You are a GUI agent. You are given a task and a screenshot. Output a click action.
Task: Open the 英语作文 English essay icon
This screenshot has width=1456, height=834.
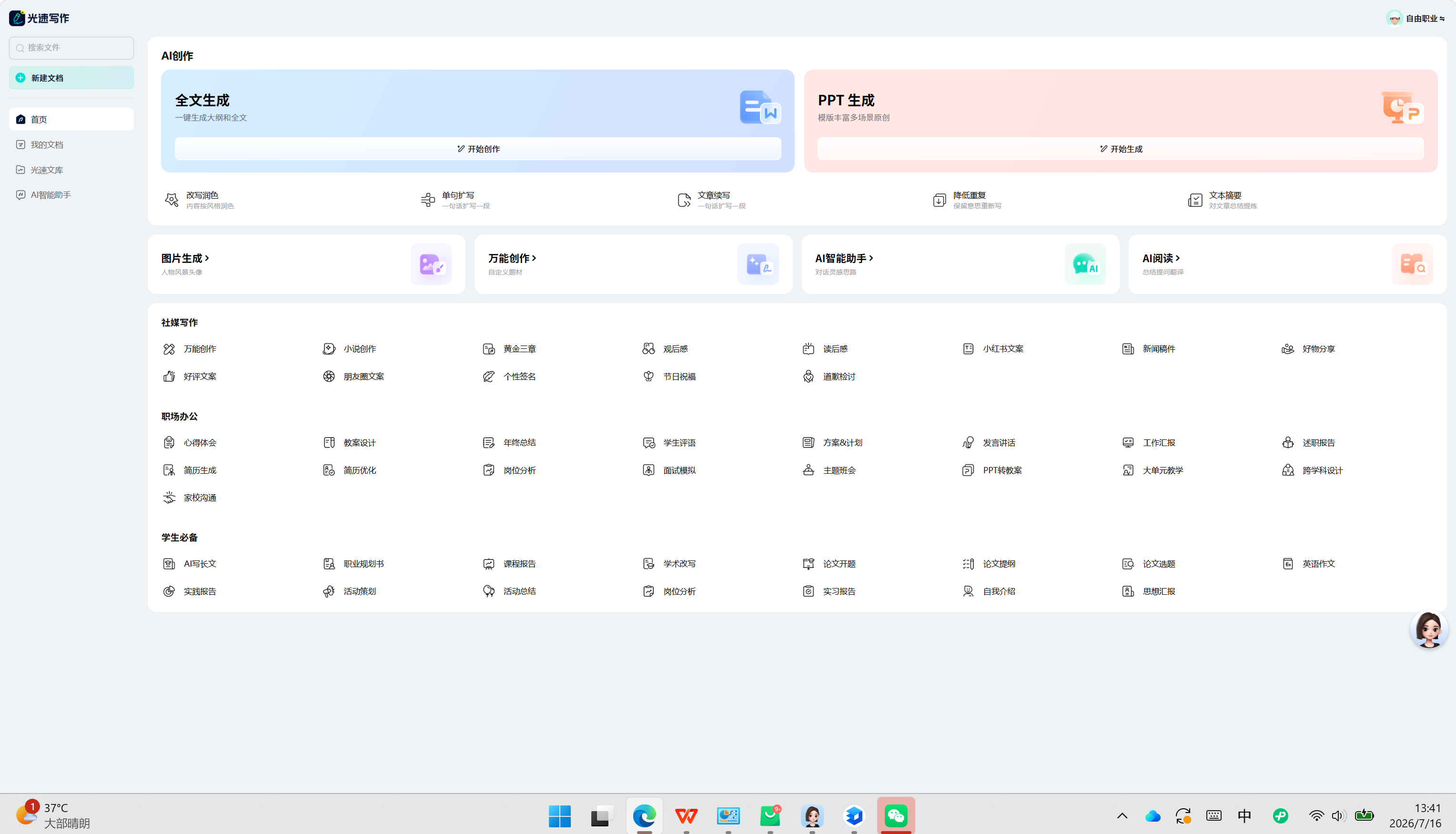pos(1288,564)
